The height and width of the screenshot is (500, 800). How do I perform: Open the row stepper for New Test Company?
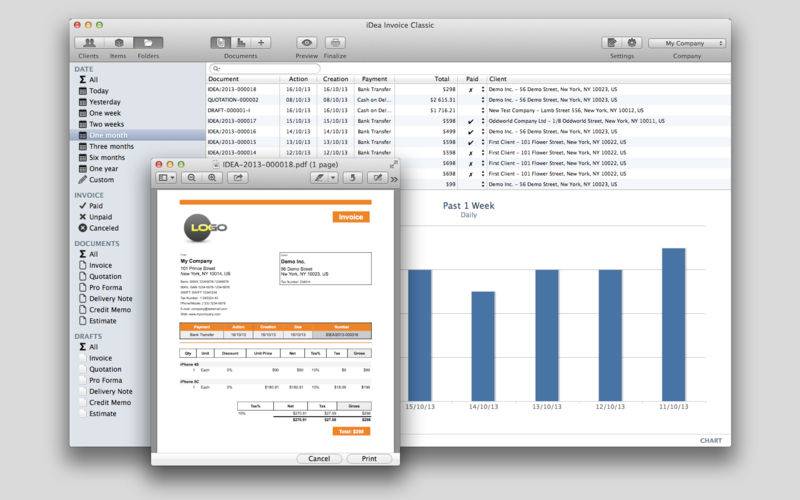[x=483, y=110]
